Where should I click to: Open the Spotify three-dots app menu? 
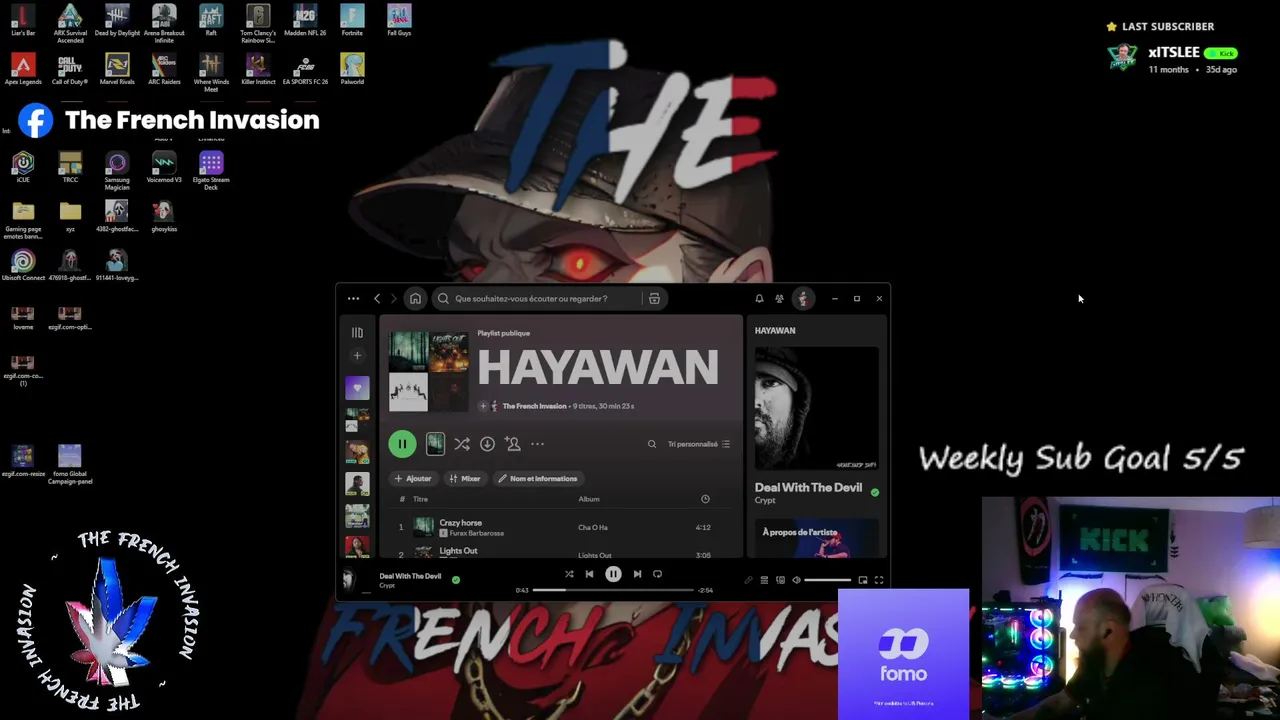(353, 298)
